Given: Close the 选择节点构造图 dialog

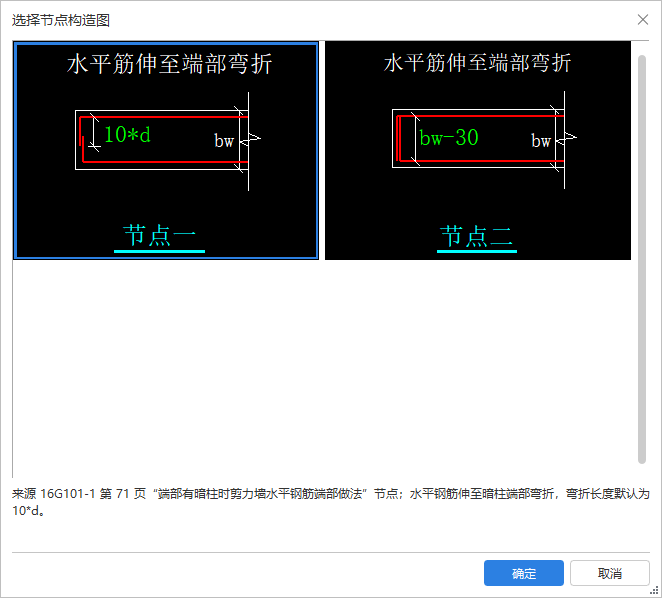Looking at the screenshot, I should pyautogui.click(x=643, y=19).
